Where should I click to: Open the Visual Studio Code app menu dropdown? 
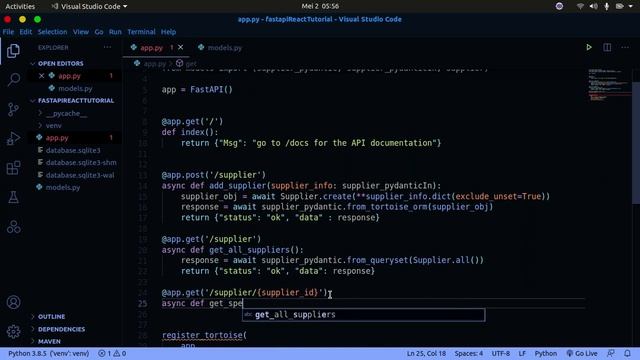coord(89,6)
